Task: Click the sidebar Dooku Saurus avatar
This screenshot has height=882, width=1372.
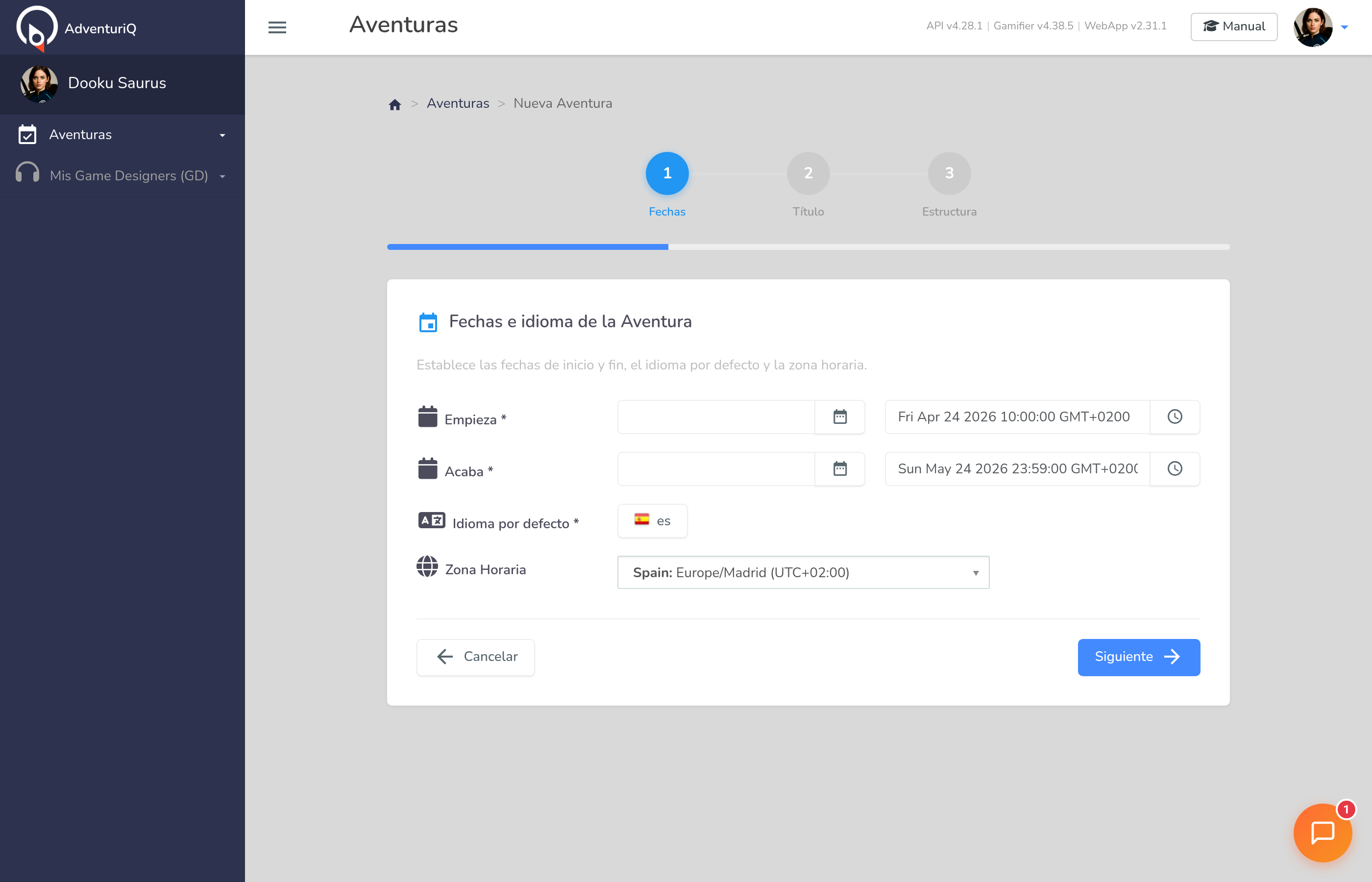Action: [39, 84]
